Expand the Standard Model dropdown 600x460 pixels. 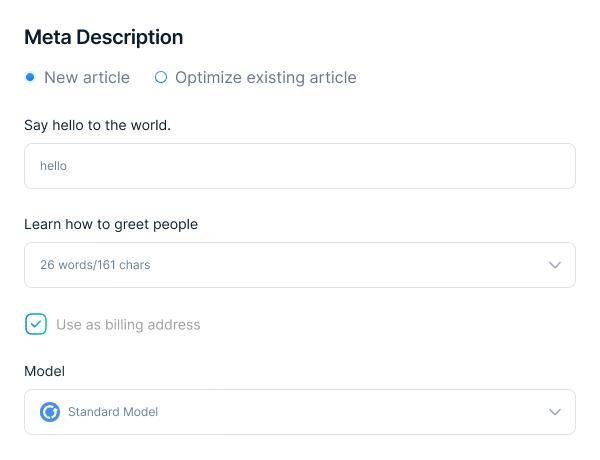coord(299,412)
